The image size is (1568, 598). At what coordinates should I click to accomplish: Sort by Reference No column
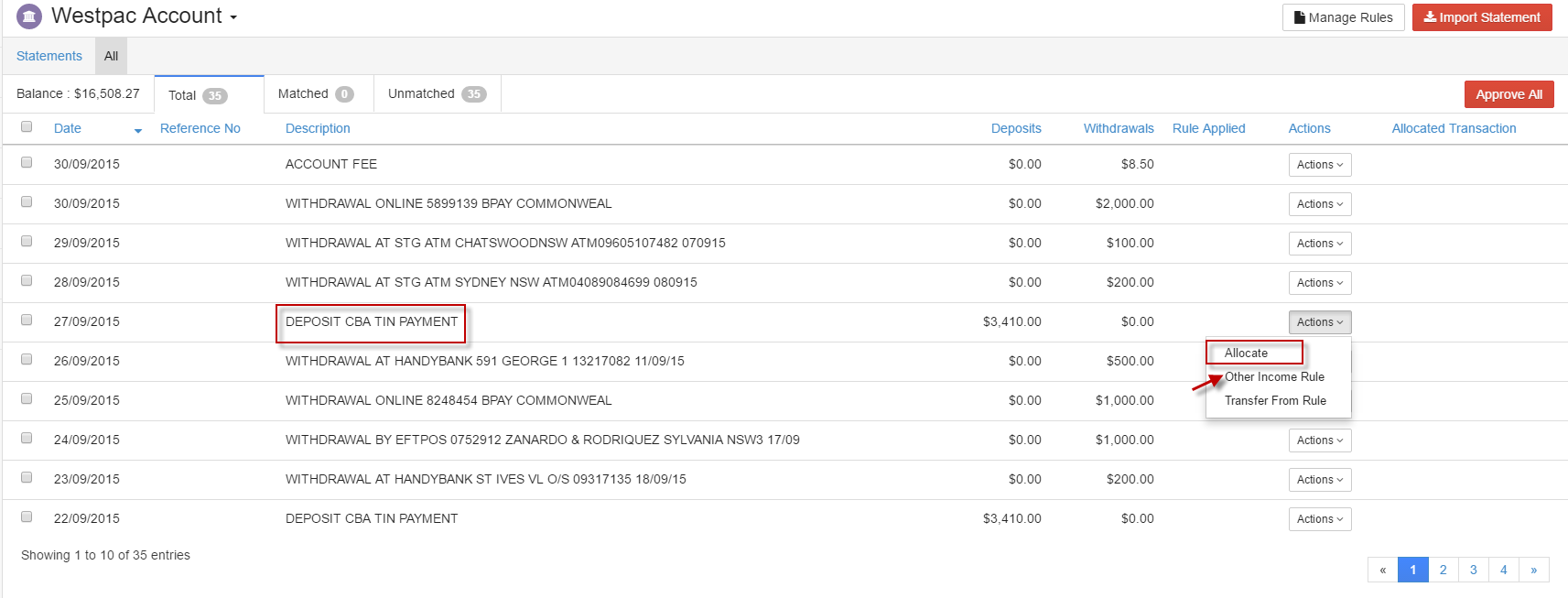point(200,128)
